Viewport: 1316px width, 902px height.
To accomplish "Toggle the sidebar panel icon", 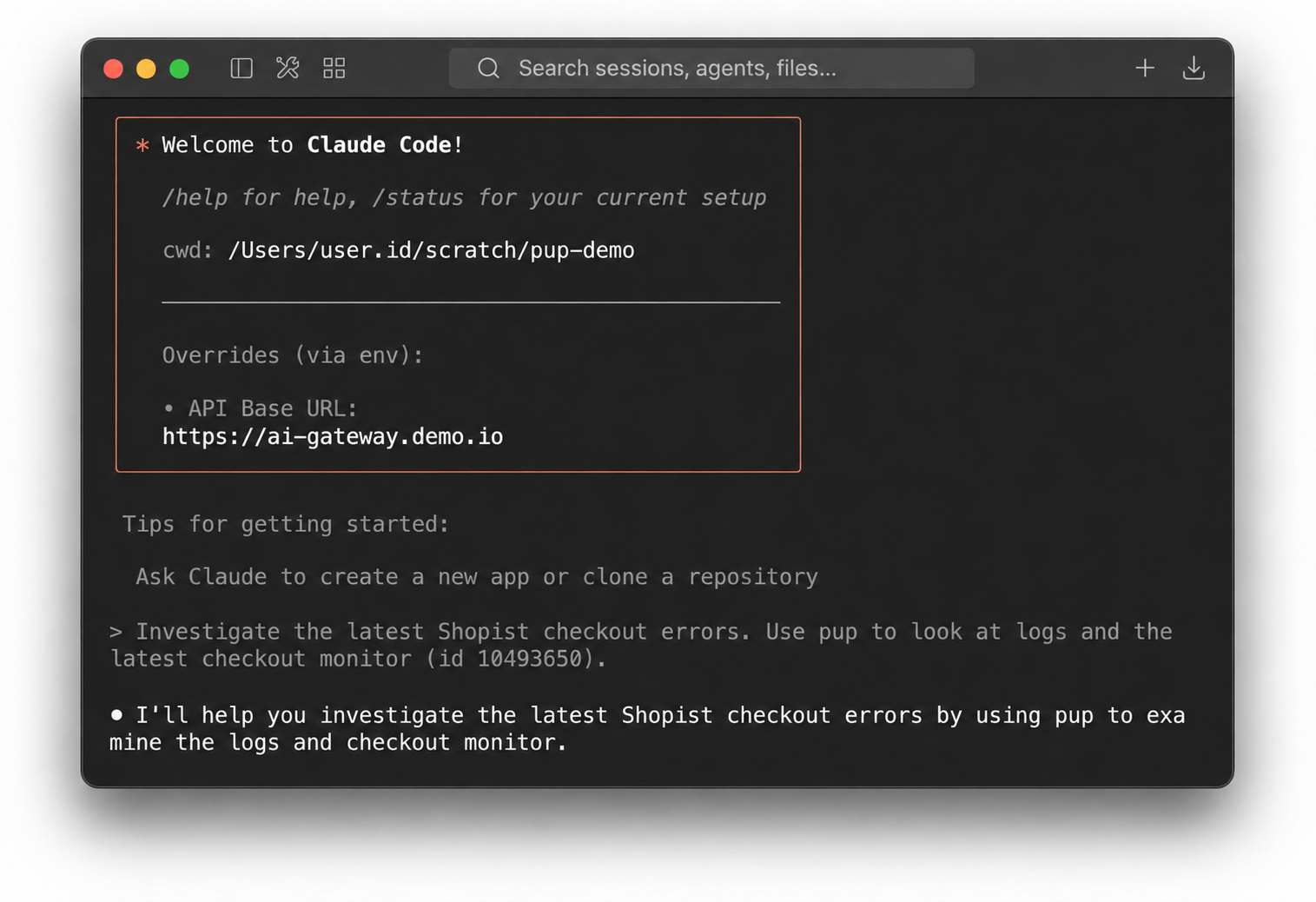I will 241,68.
